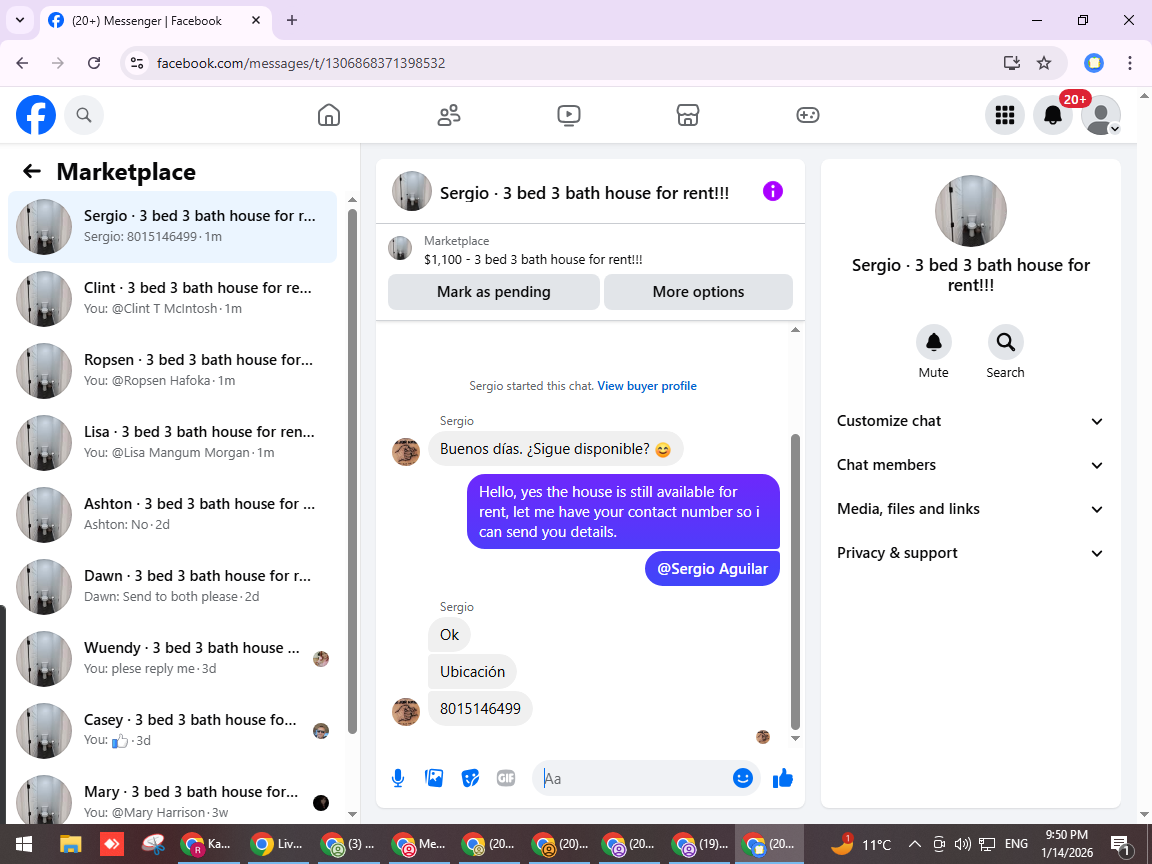1152x864 pixels.
Task: Mute this conversation with bell icon
Action: (934, 342)
